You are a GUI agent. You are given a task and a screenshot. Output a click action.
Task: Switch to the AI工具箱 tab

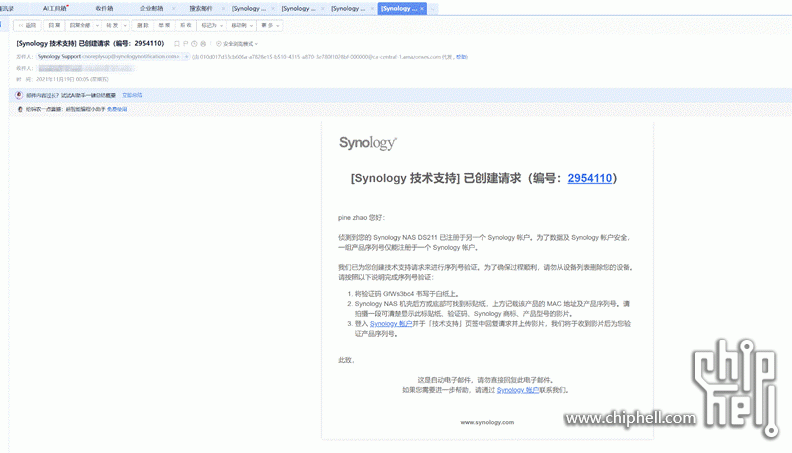pyautogui.click(x=55, y=9)
